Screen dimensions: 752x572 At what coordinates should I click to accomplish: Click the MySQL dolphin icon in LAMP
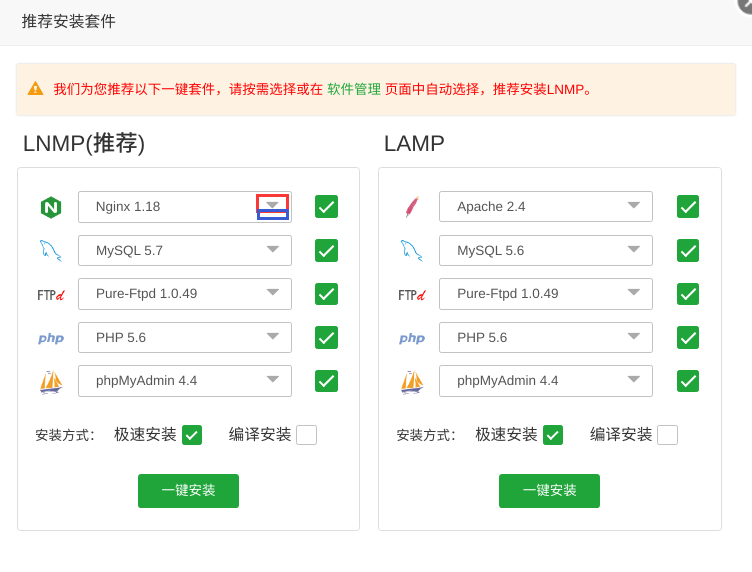[x=411, y=250]
